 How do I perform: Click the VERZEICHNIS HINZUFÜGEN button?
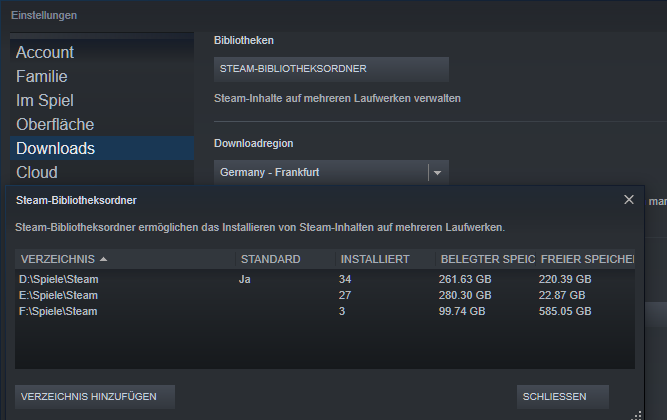click(x=95, y=397)
